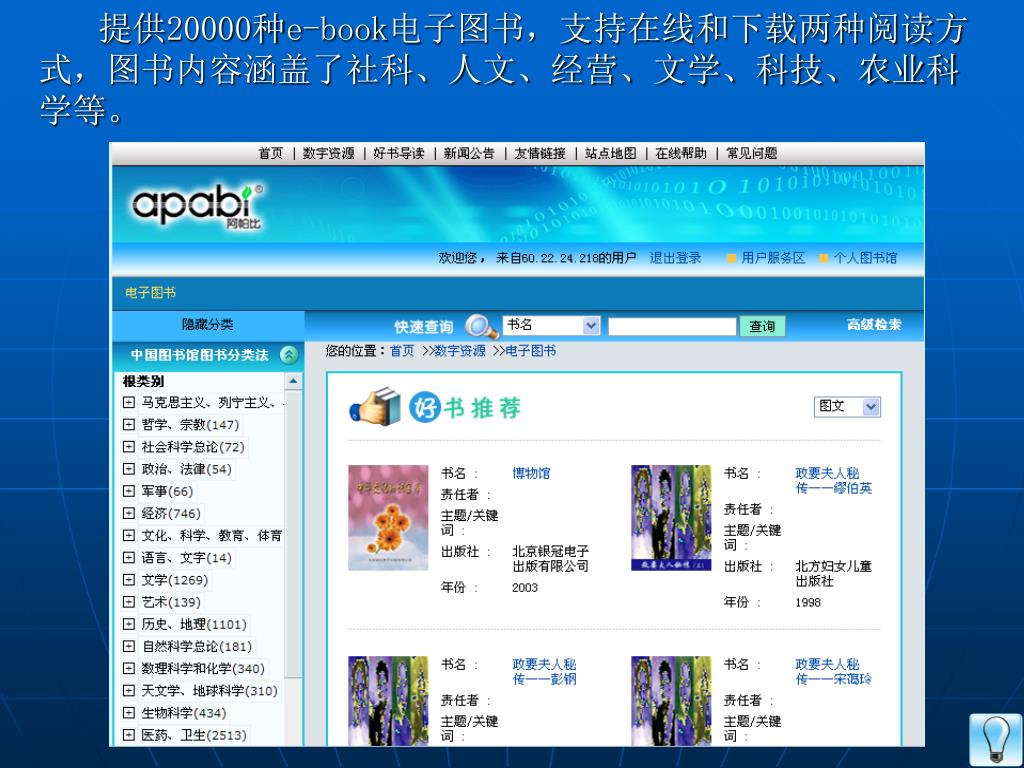Open the 书名 search field dropdown
1024x768 pixels.
click(x=551, y=325)
